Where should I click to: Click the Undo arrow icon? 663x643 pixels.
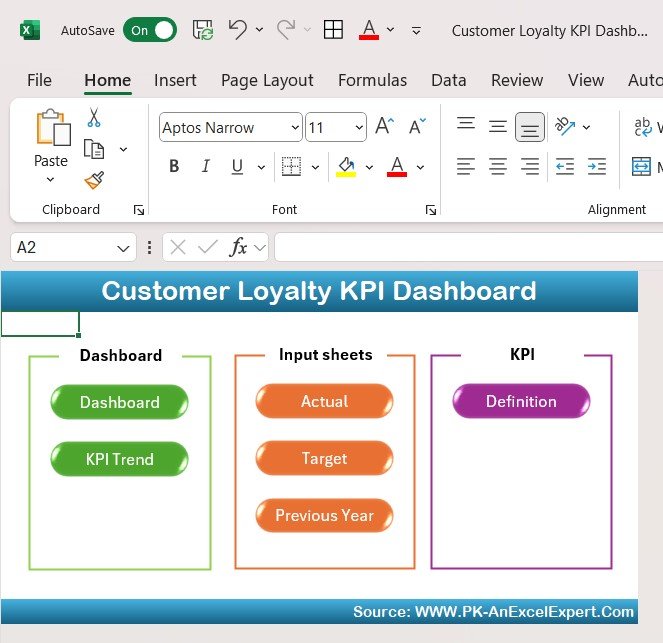pyautogui.click(x=238, y=30)
